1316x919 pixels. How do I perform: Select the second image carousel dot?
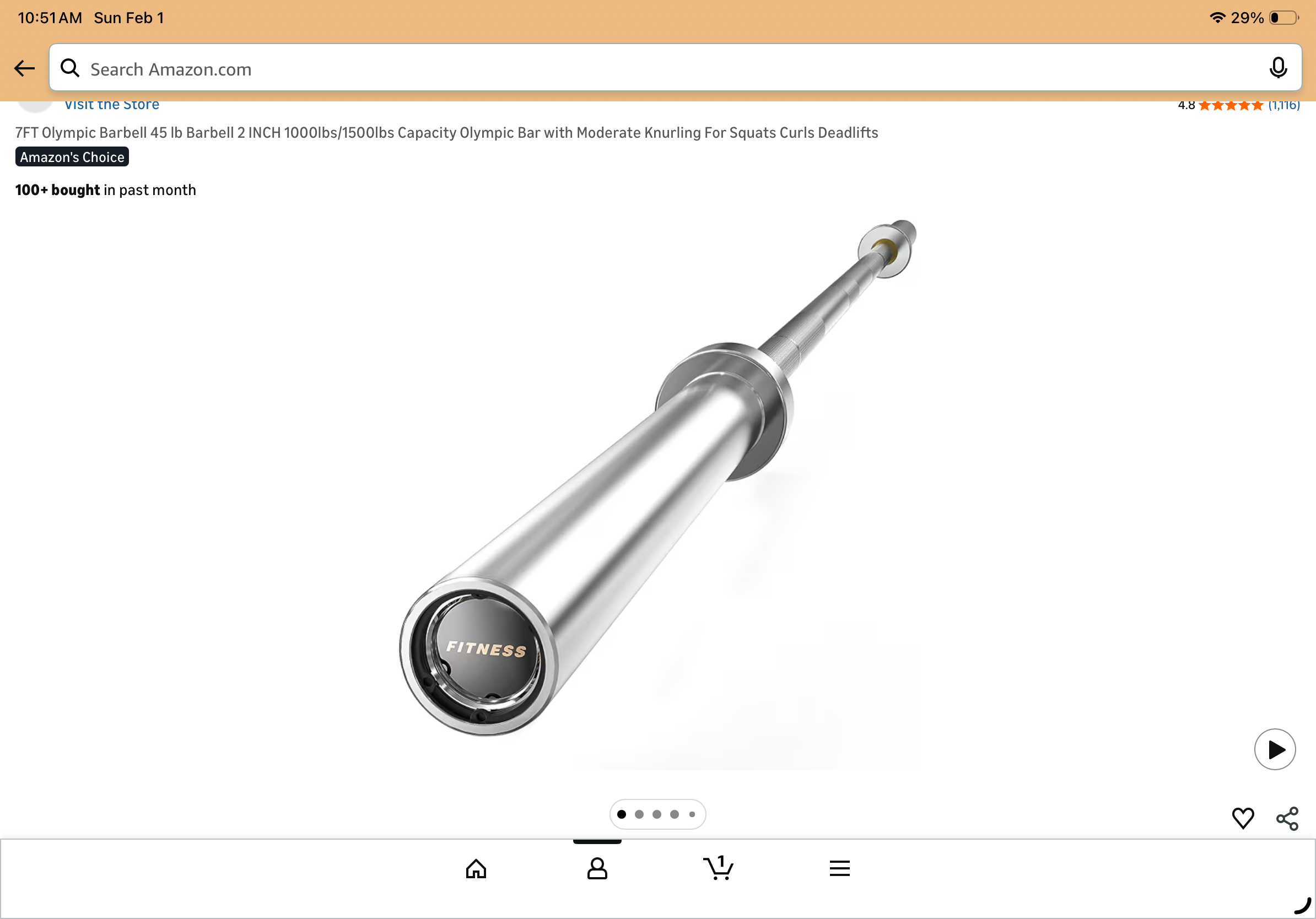pyautogui.click(x=639, y=814)
